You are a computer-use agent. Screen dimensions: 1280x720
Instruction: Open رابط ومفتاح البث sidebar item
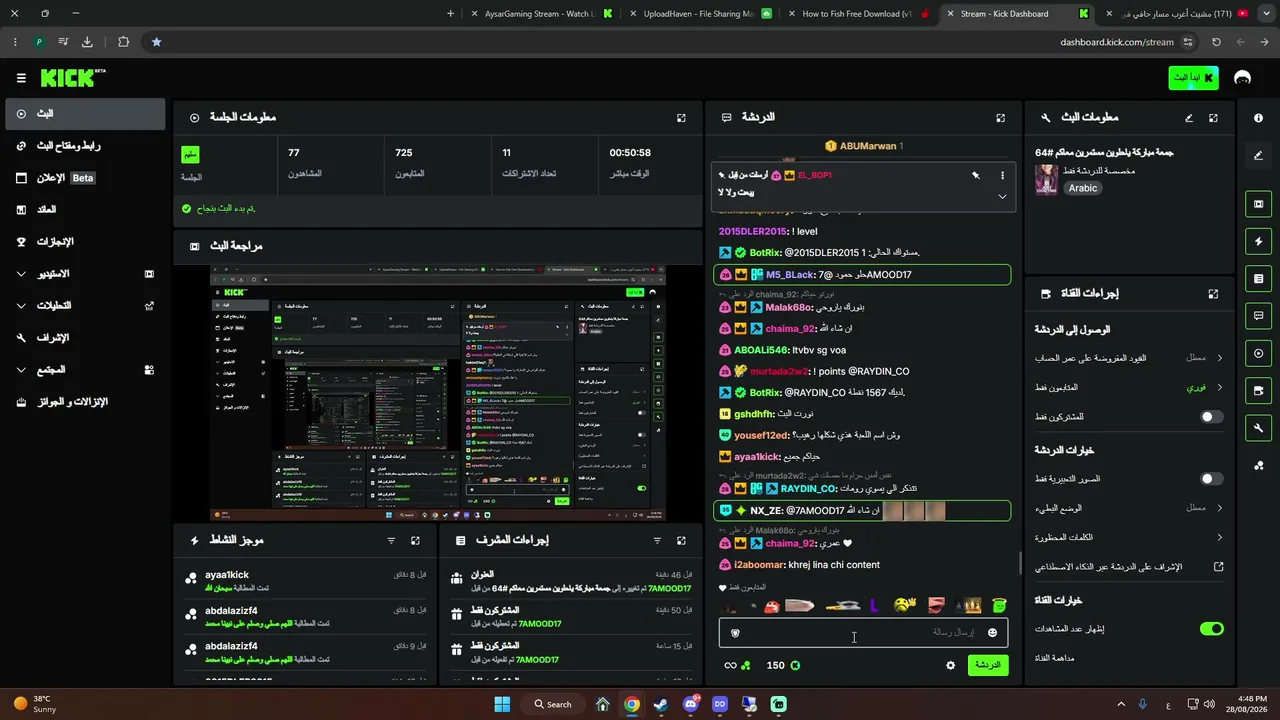pos(85,146)
